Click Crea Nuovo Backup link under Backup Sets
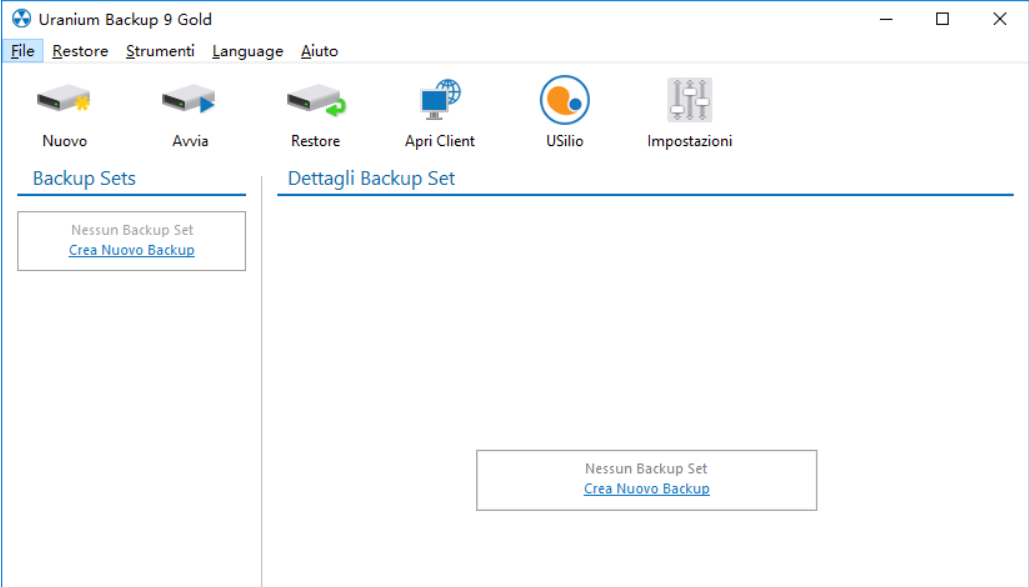Screen dimensions: 1029x587 [x=131, y=250]
